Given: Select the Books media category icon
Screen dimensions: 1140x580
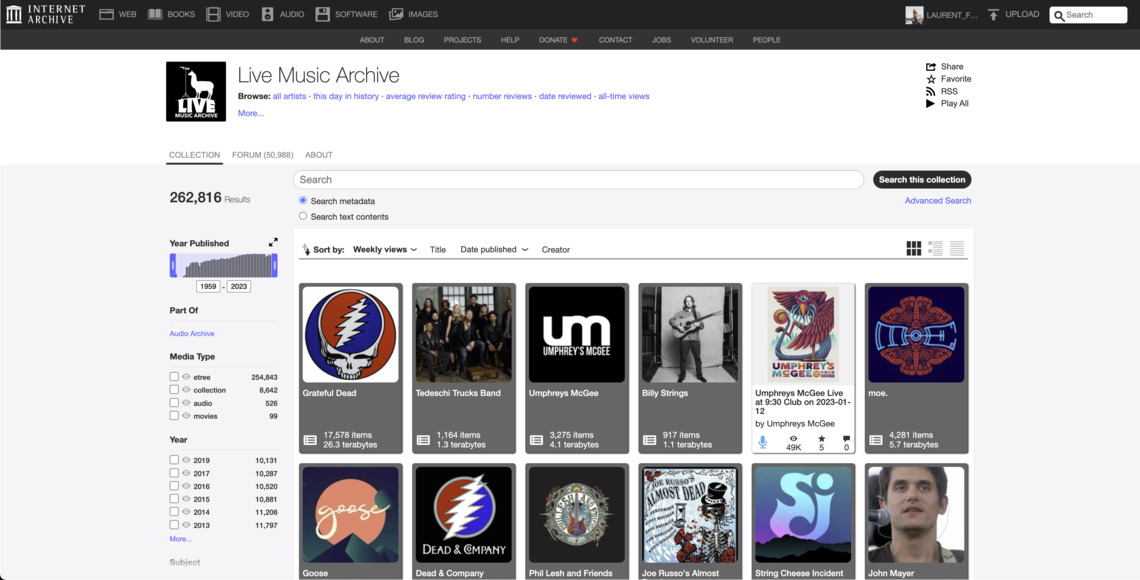Looking at the screenshot, I should pyautogui.click(x=156, y=13).
